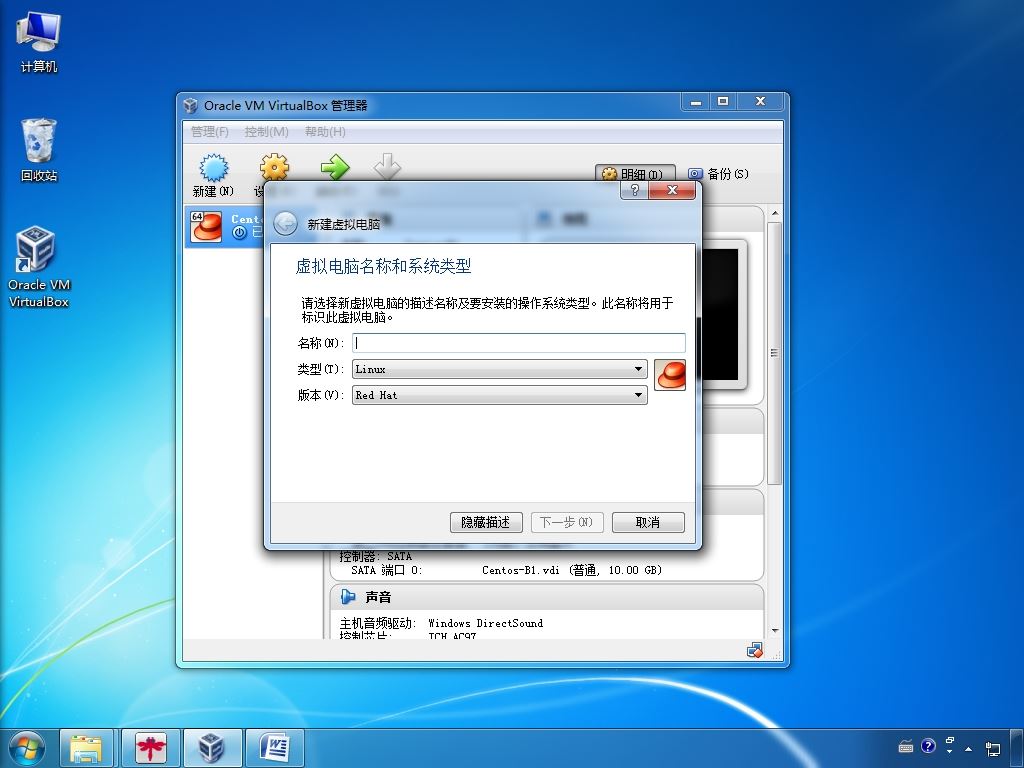The height and width of the screenshot is (768, 1024).
Task: Click the scroll down arrow in details pane
Action: click(x=775, y=630)
